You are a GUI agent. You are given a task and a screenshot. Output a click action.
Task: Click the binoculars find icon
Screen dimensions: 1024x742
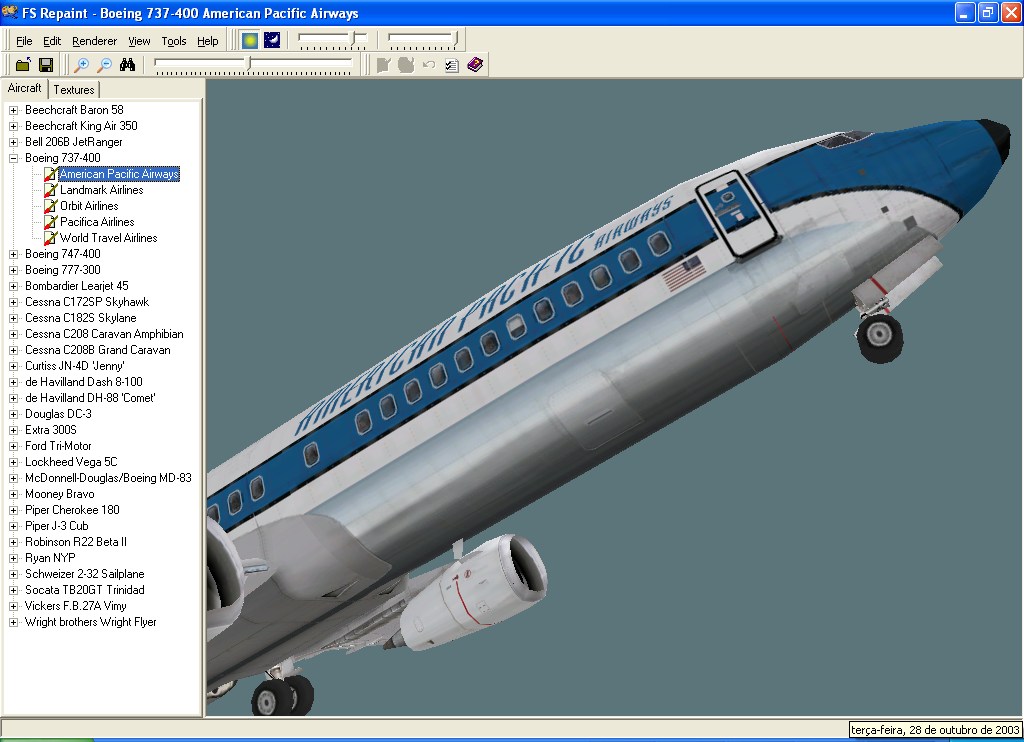(x=127, y=64)
